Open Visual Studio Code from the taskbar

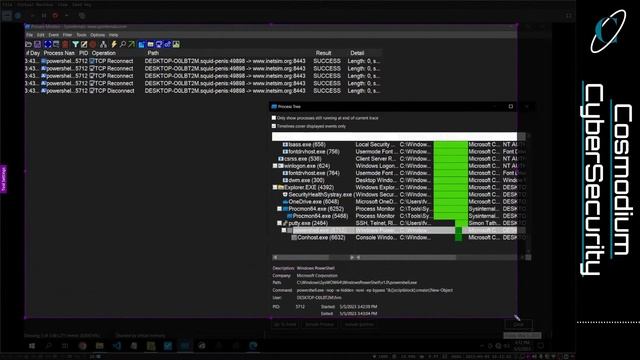coord(117,346)
